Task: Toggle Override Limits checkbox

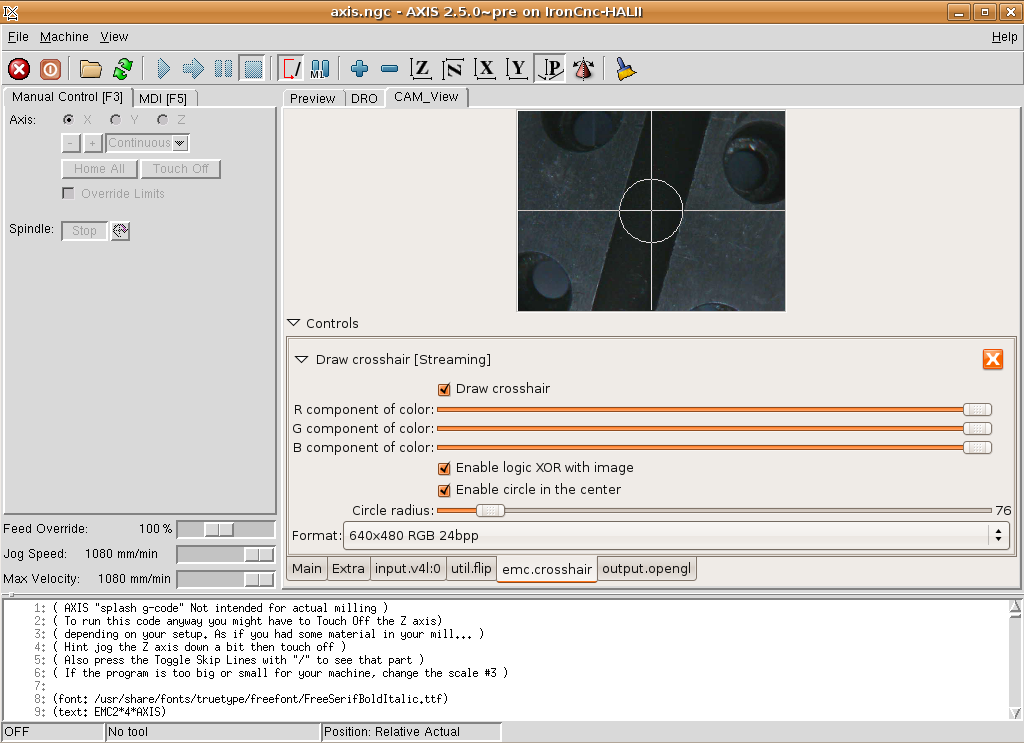Action: tap(68, 193)
